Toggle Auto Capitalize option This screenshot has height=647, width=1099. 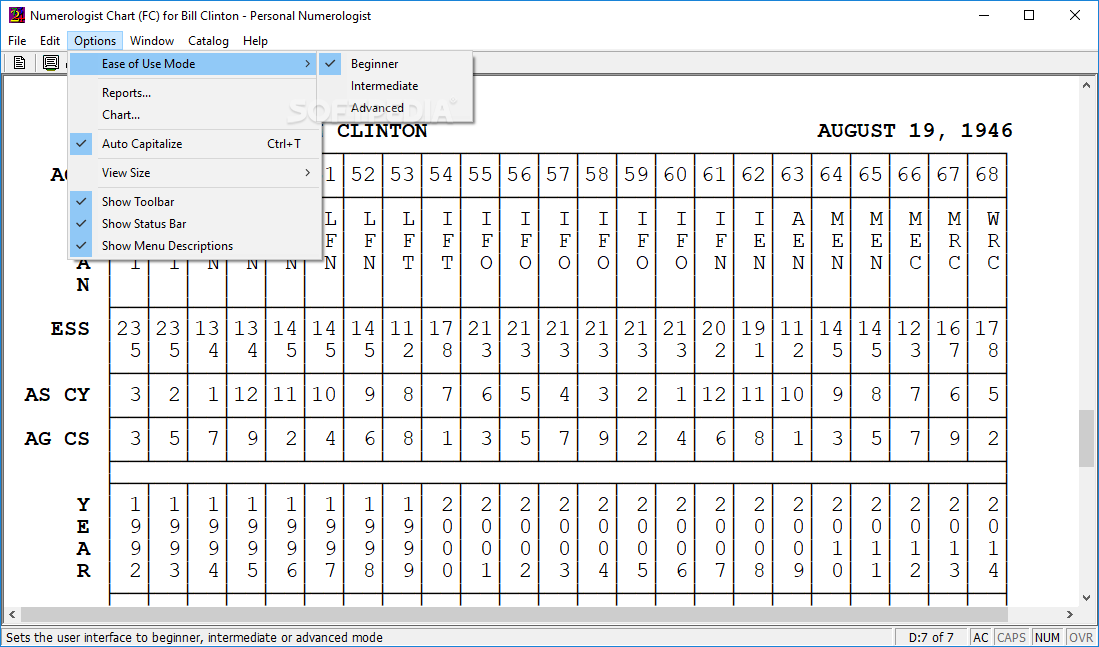pos(195,144)
